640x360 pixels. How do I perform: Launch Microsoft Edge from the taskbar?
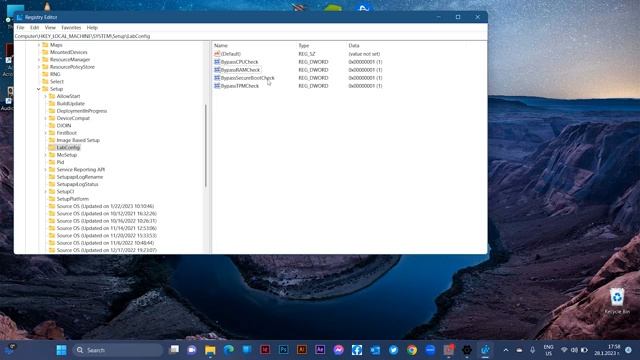(x=229, y=350)
